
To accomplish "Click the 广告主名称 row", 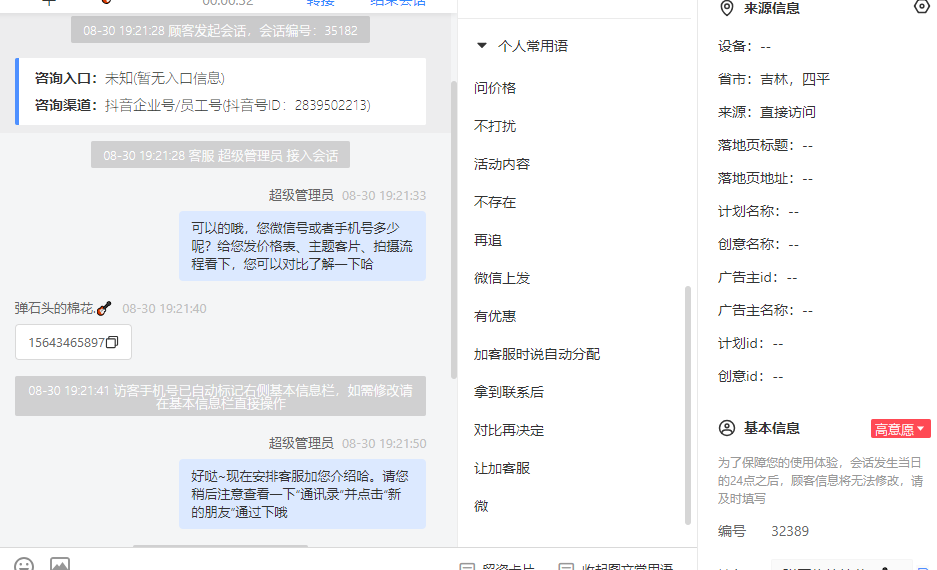I will tap(765, 310).
